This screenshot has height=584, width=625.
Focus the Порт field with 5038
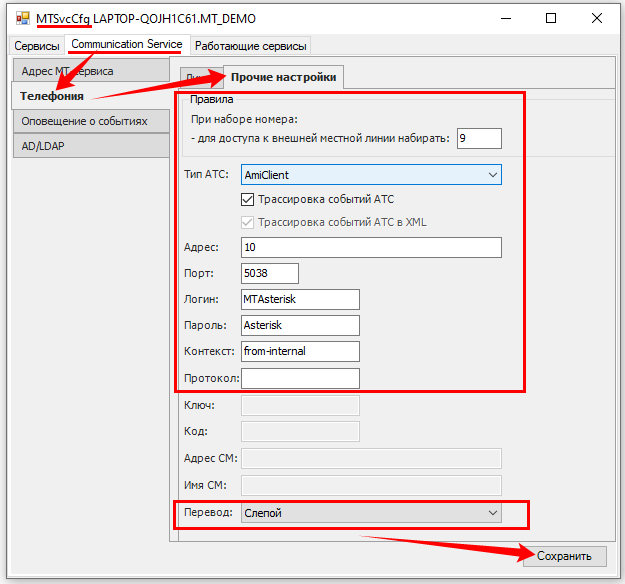click(269, 273)
